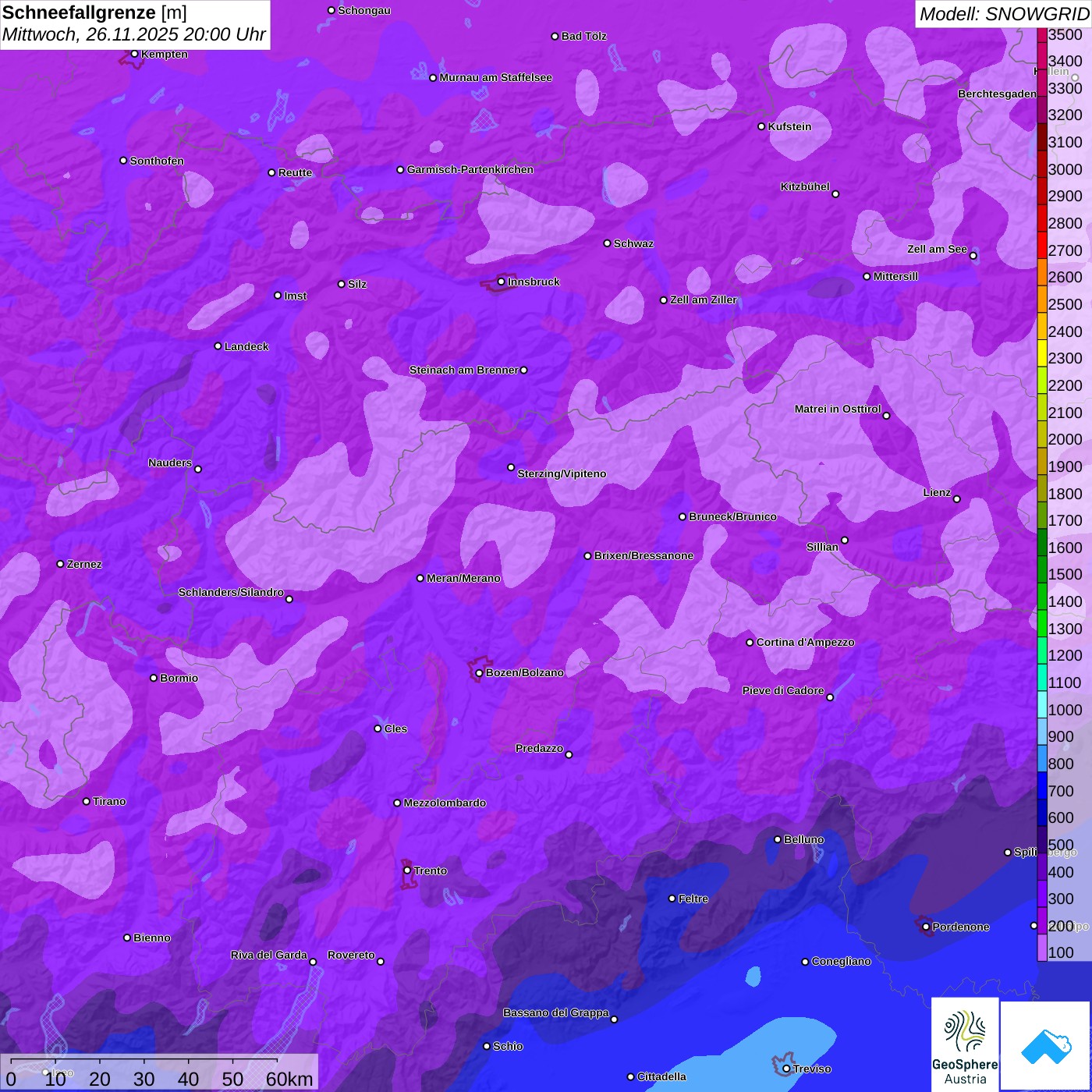Click the 'Murnau am Staffelsee' label
The width and height of the screenshot is (1092, 1092).
tap(496, 77)
